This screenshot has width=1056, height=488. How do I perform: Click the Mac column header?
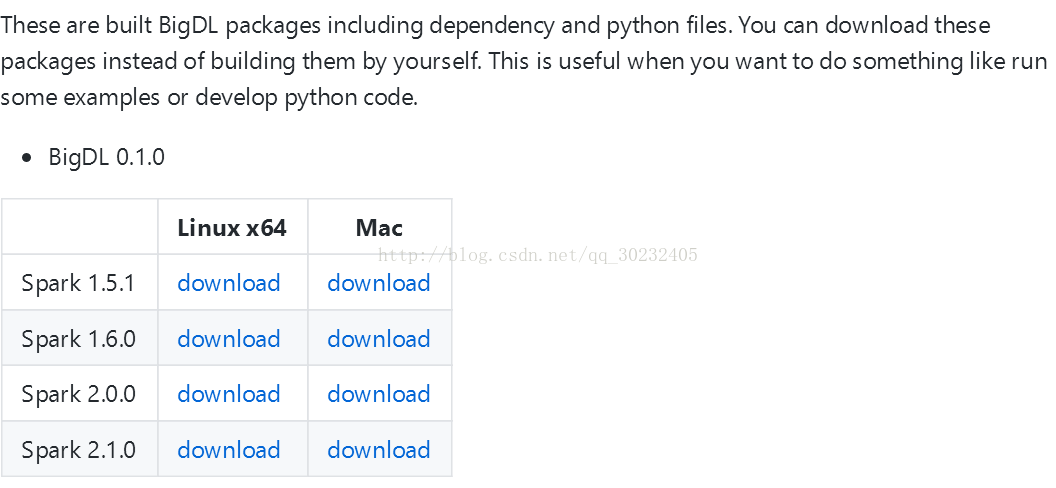click(379, 228)
